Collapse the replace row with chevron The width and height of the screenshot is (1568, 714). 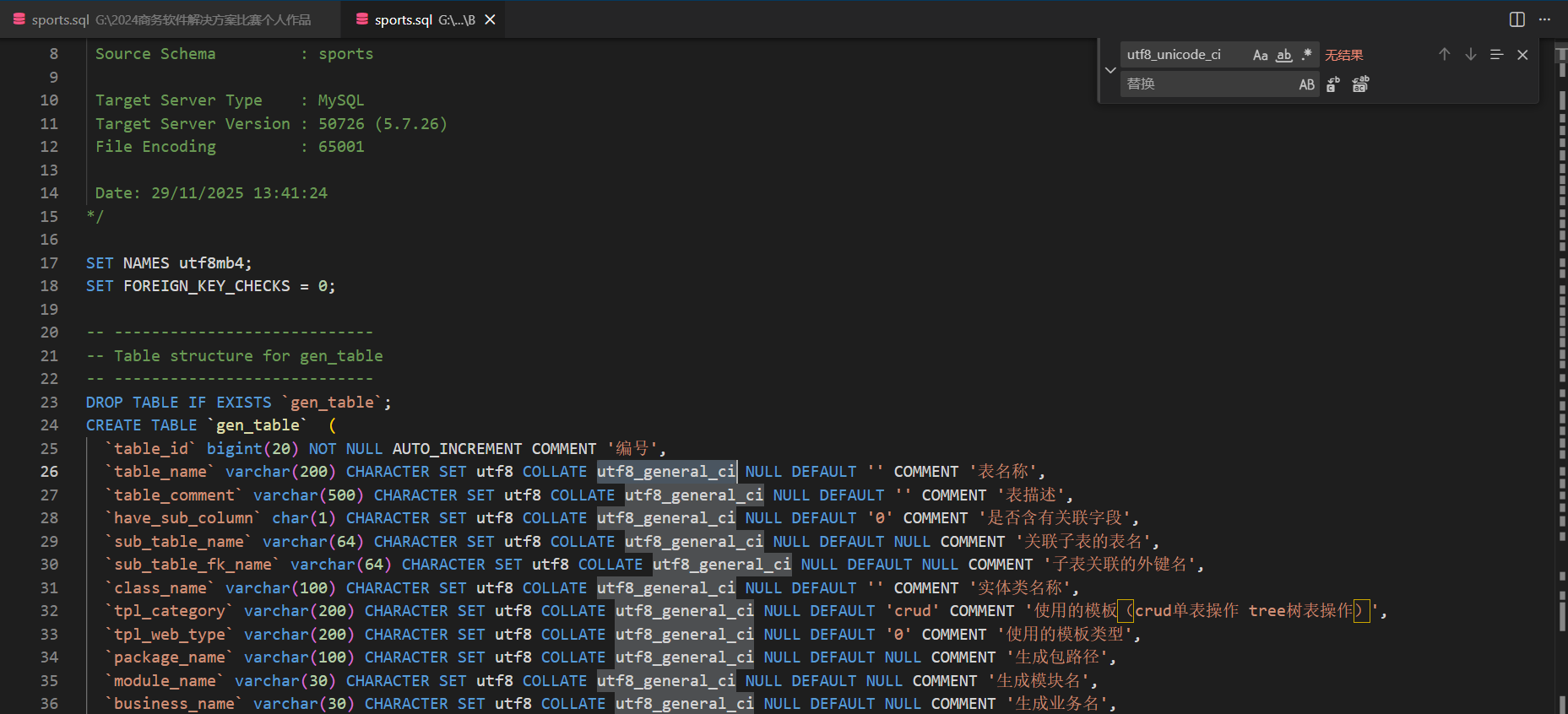(1110, 70)
